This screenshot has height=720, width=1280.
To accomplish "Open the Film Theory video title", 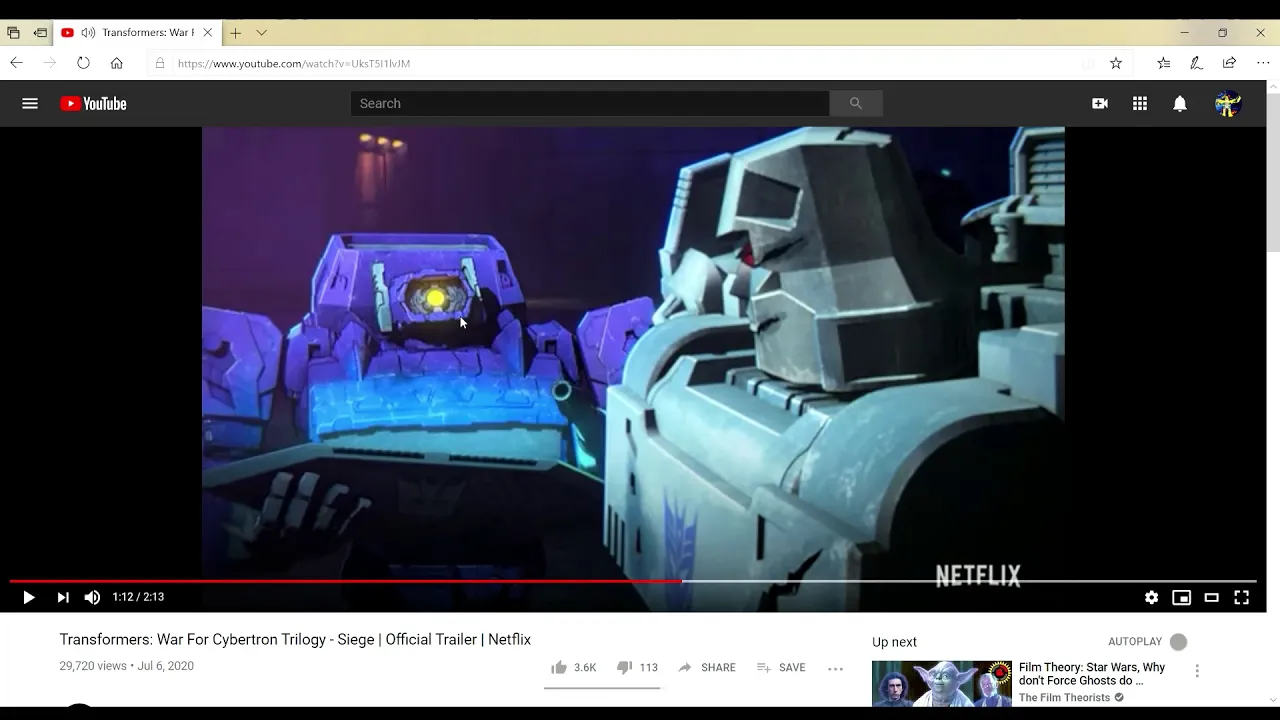I will (x=1092, y=674).
